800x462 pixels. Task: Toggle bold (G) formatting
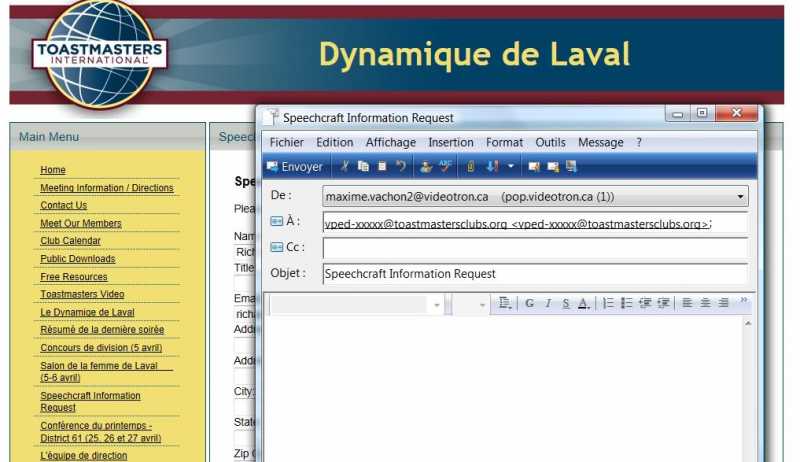click(530, 303)
